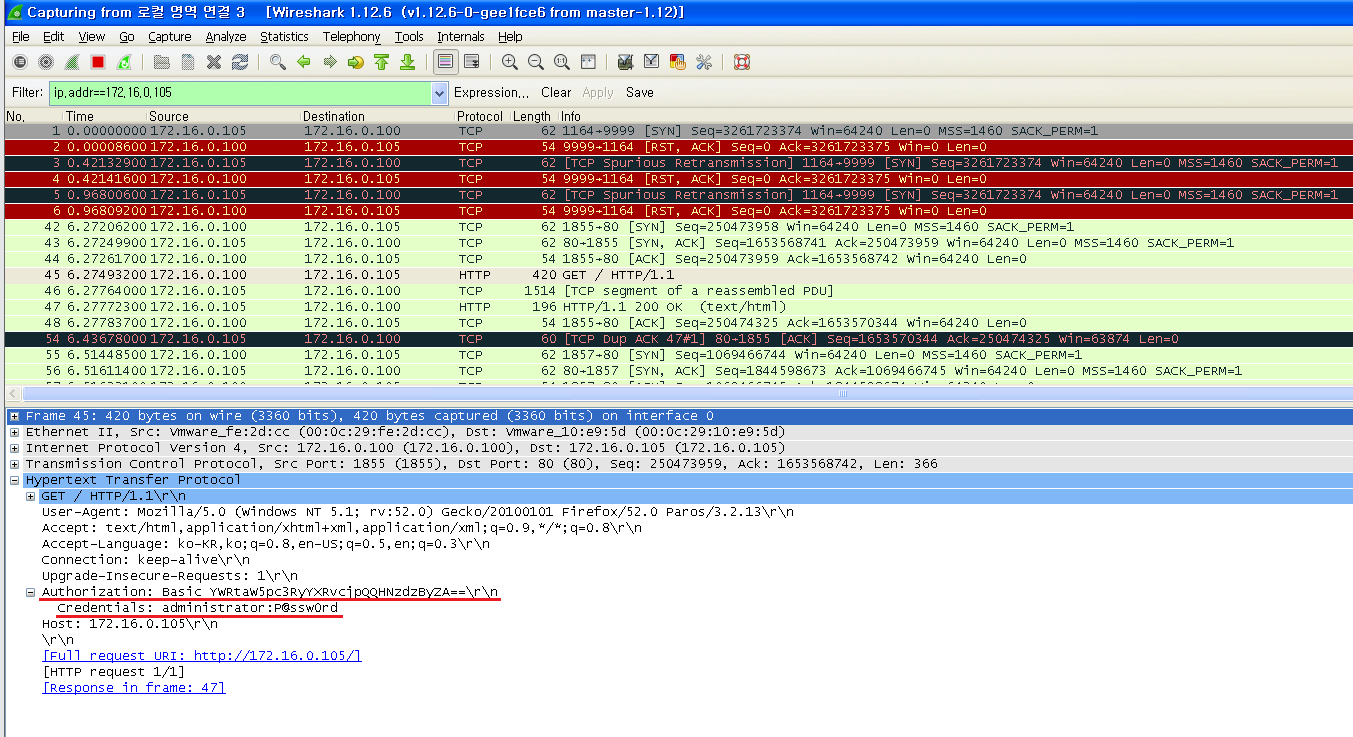Expand the Frame 45 details row
The image size is (1353, 737).
(14, 416)
